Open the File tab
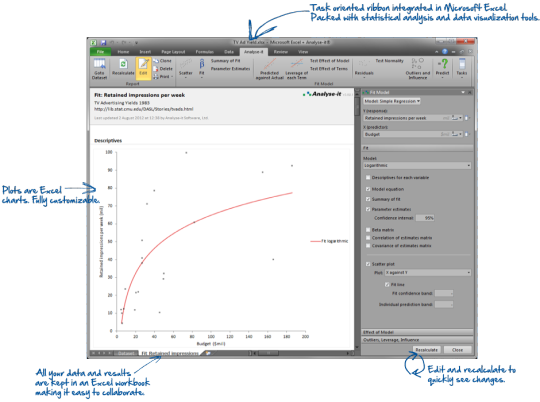The width and height of the screenshot is (540, 402). pos(100,52)
